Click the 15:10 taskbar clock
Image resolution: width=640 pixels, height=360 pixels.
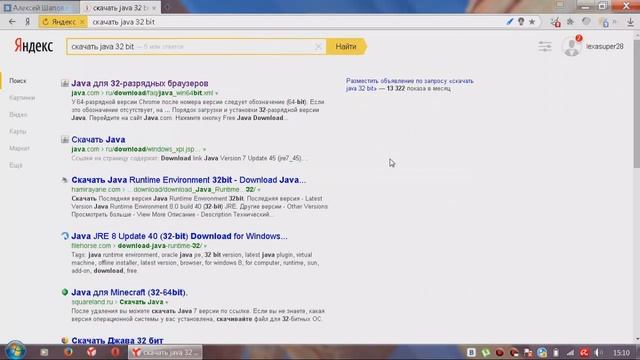(x=621, y=353)
